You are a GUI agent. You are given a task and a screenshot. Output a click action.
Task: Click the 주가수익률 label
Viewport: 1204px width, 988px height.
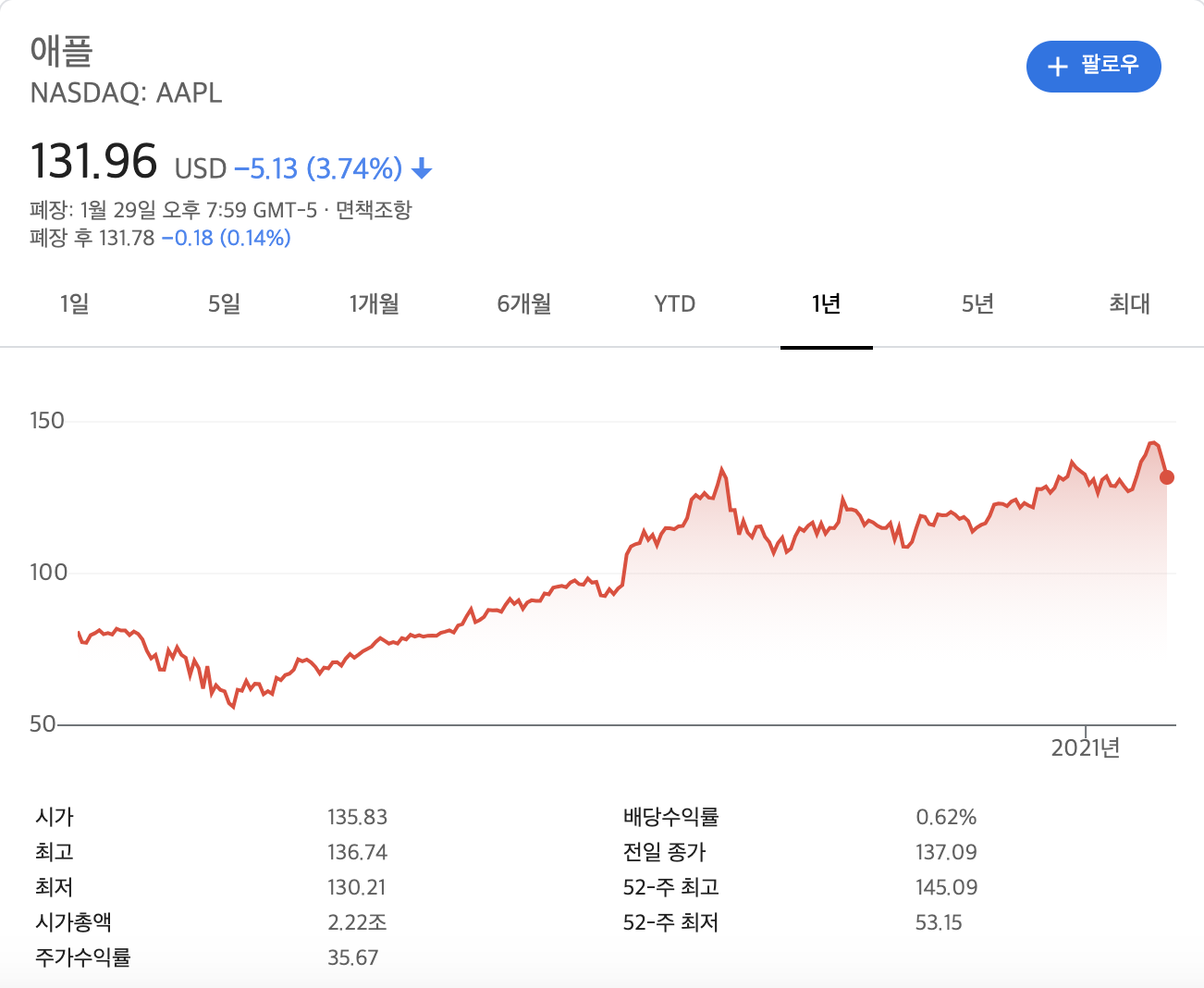tap(83, 957)
